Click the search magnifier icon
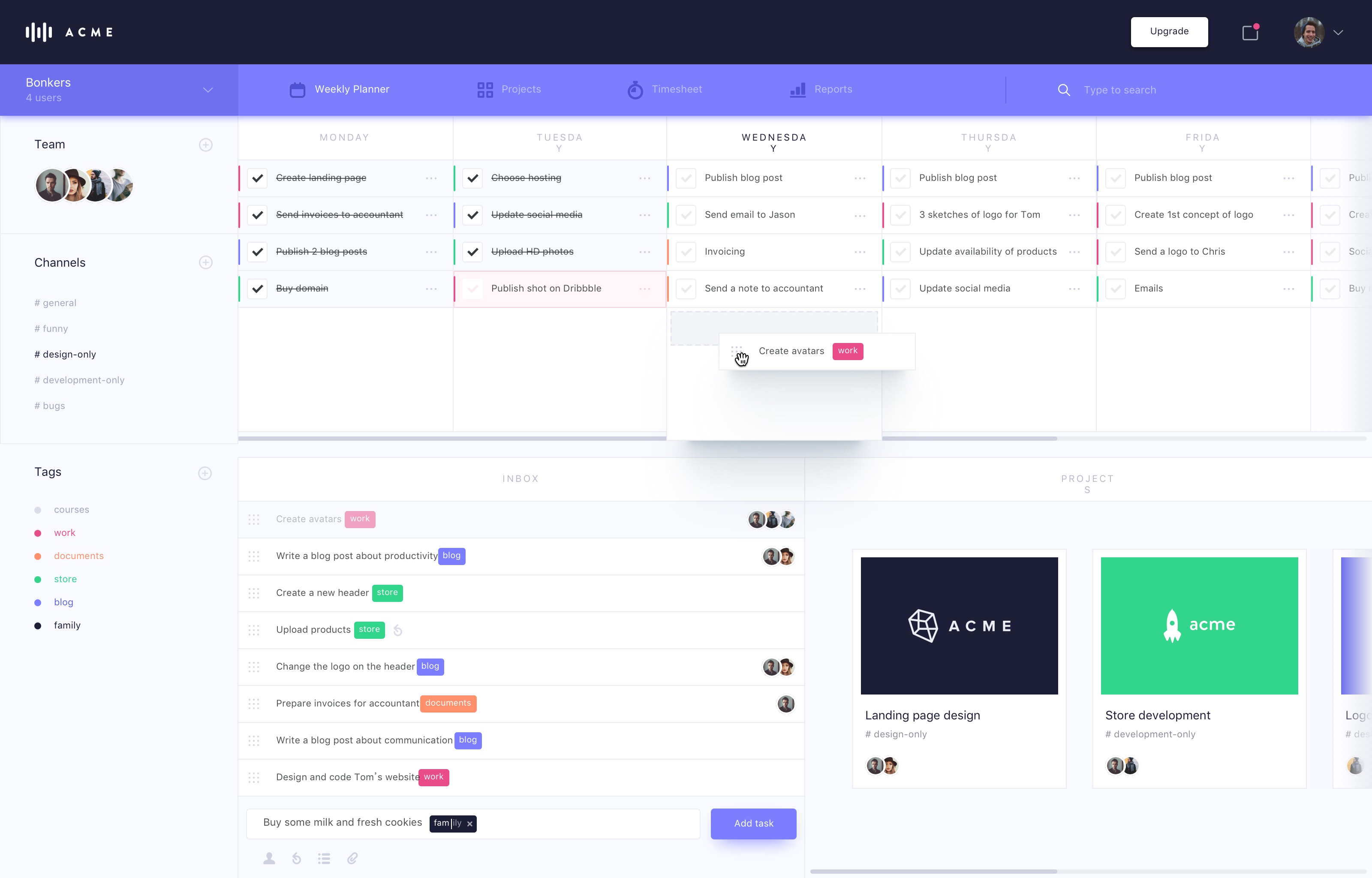The height and width of the screenshot is (878, 1372). pyautogui.click(x=1063, y=89)
